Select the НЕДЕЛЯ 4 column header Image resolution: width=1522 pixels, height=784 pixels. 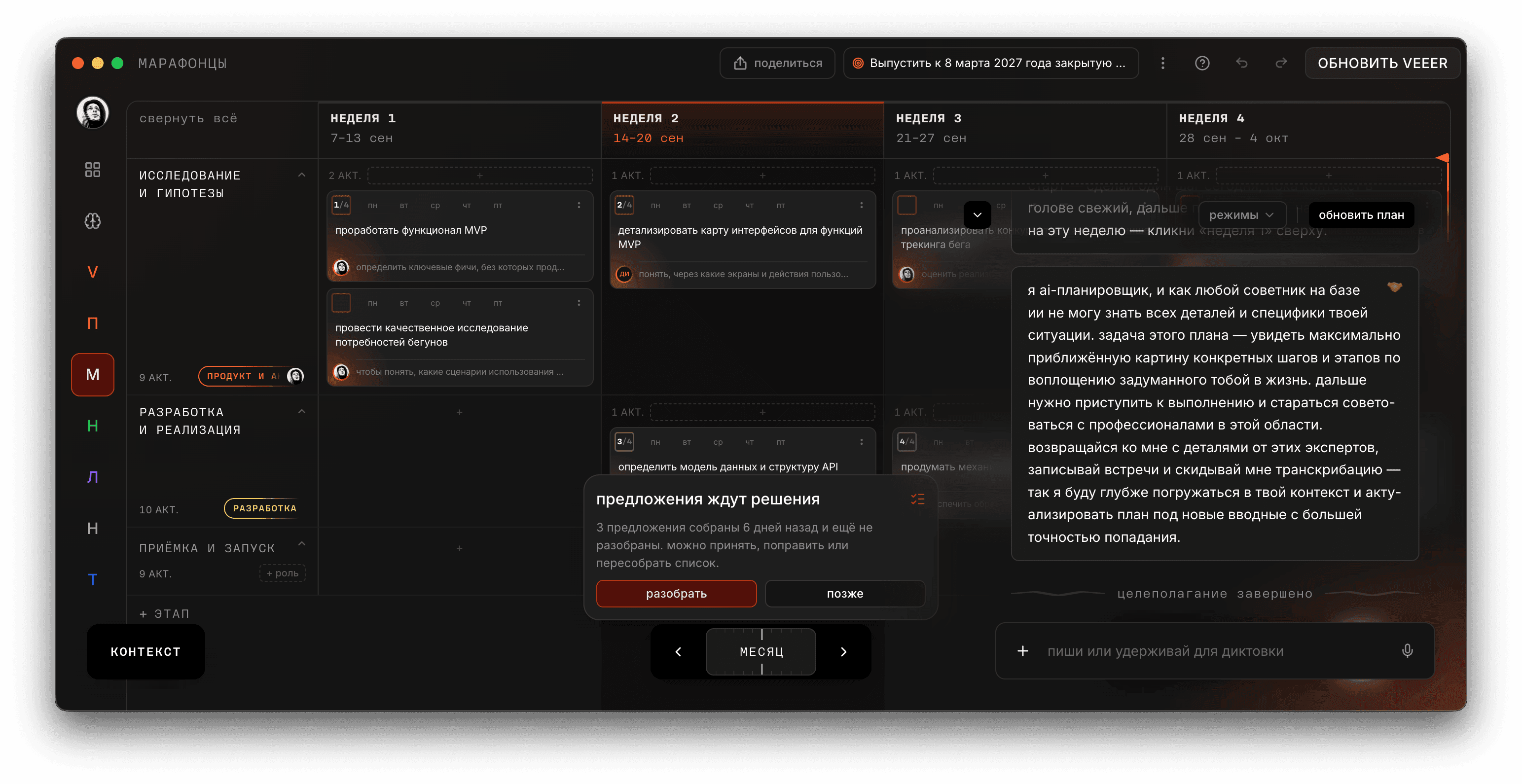[1308, 129]
